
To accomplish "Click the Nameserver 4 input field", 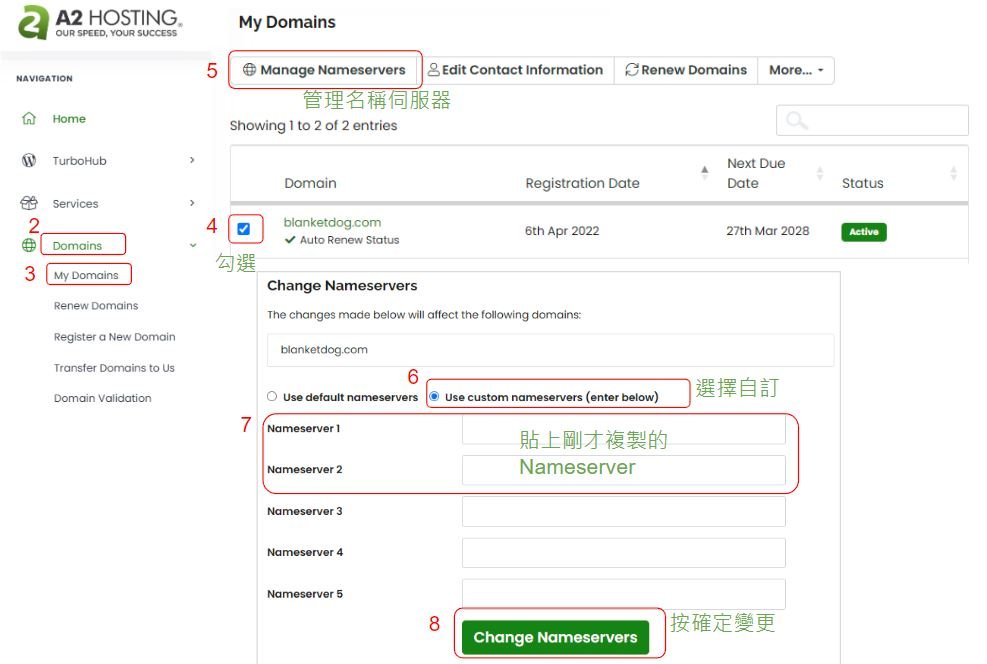I will coord(623,553).
